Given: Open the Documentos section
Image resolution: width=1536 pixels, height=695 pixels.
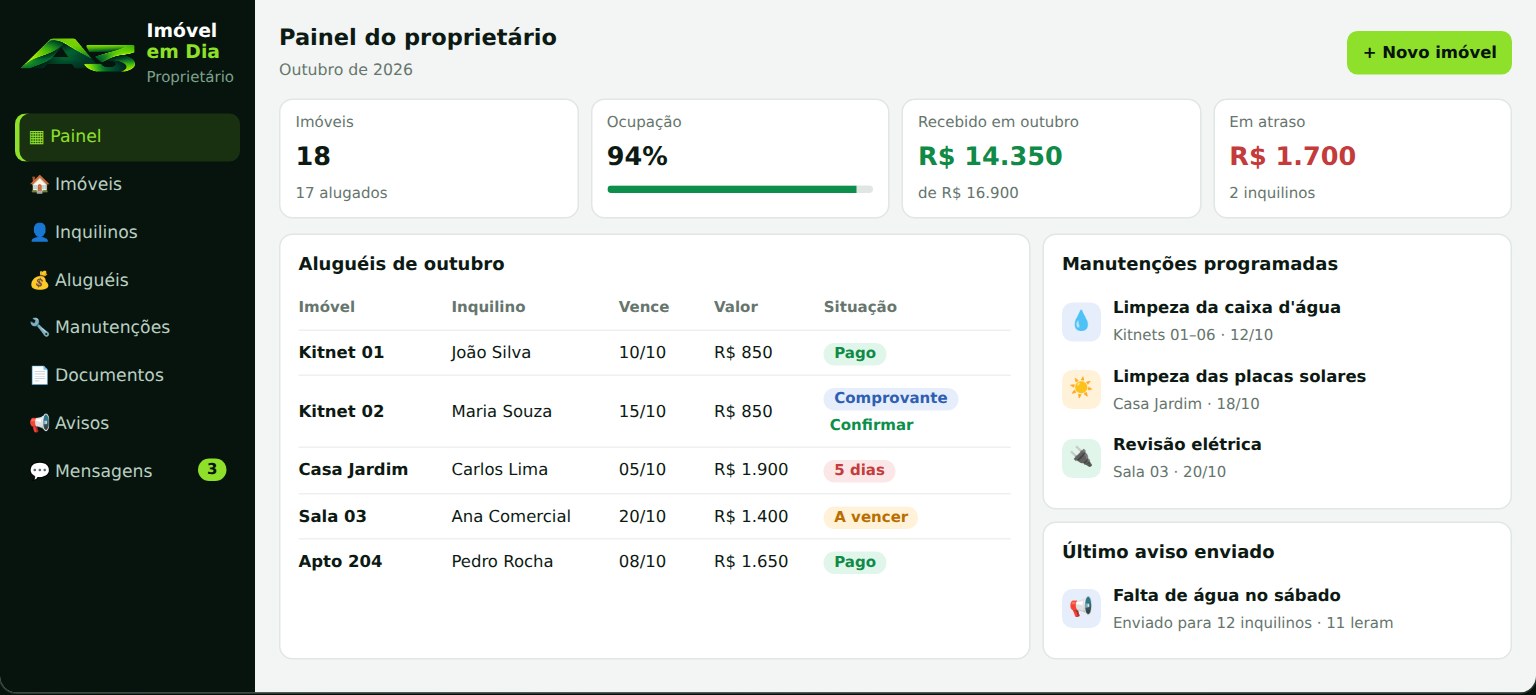Looking at the screenshot, I should pos(127,375).
